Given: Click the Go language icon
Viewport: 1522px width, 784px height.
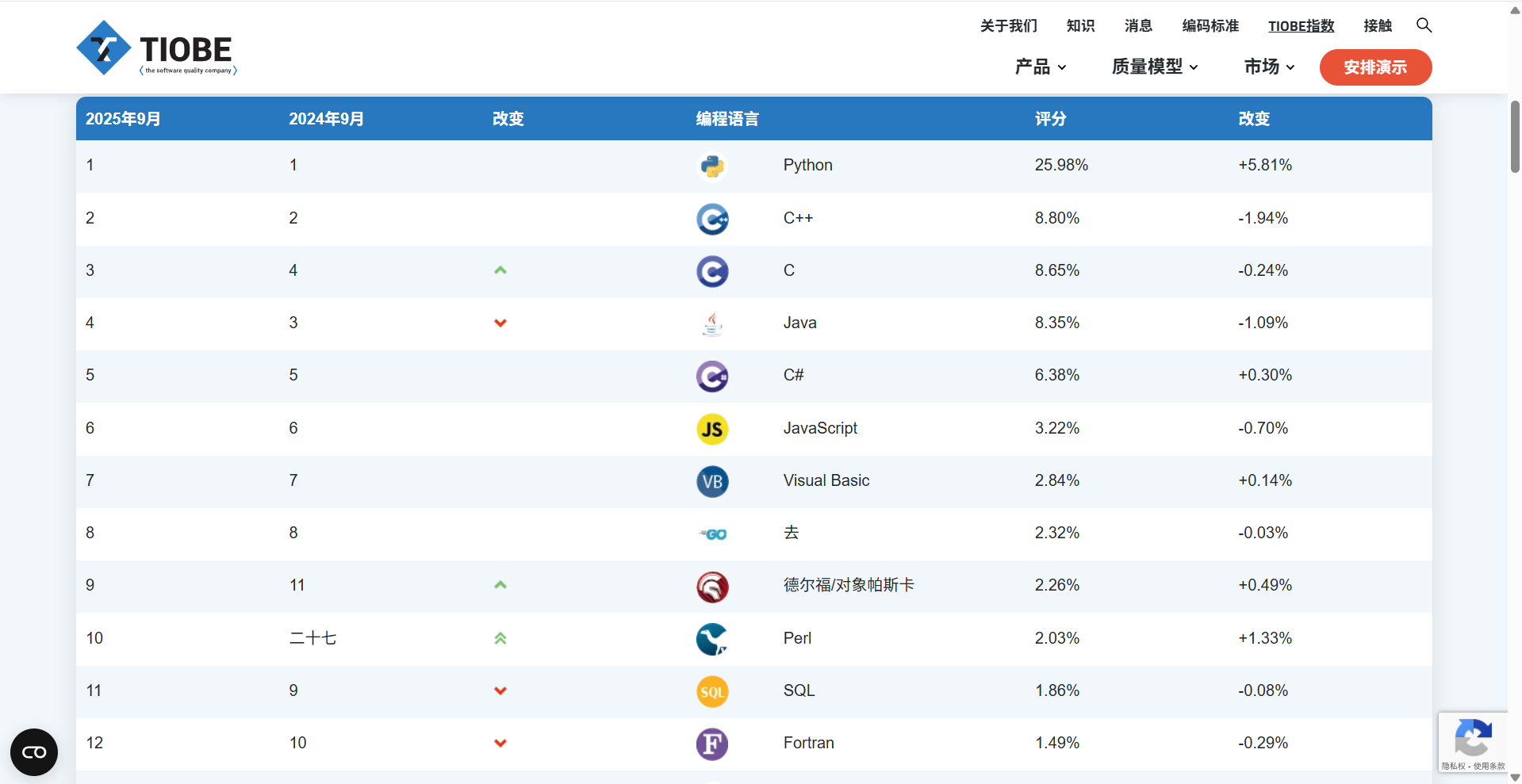Looking at the screenshot, I should tap(712, 534).
